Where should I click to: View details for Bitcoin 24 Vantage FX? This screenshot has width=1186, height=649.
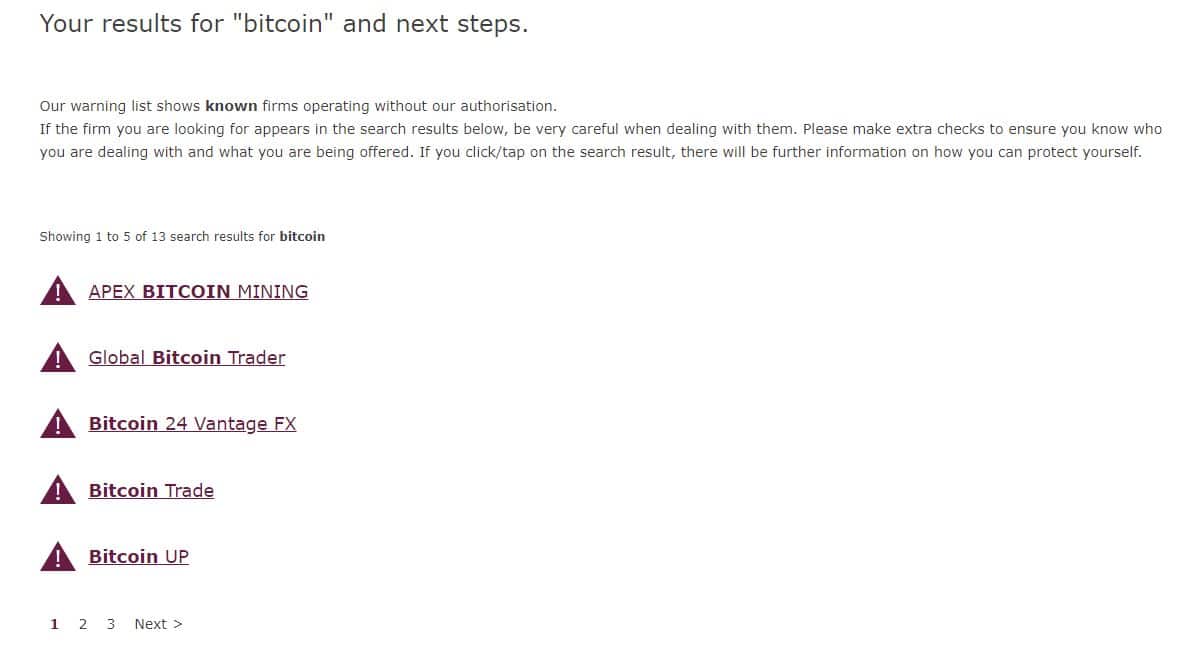tap(192, 424)
